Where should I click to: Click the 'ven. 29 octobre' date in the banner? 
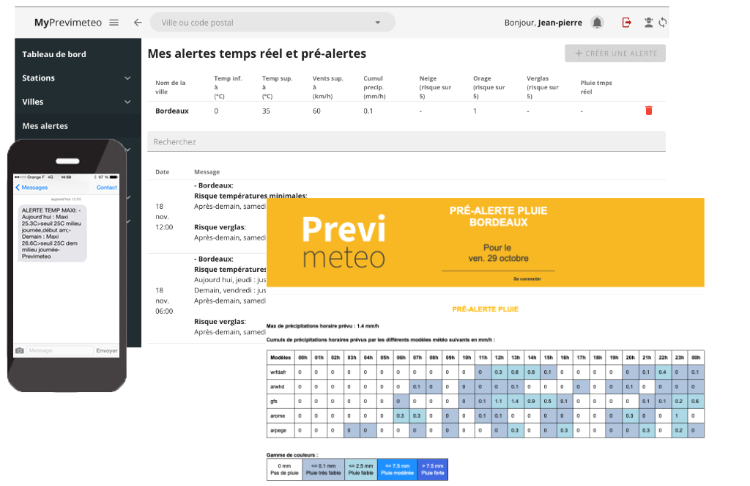(x=498, y=258)
